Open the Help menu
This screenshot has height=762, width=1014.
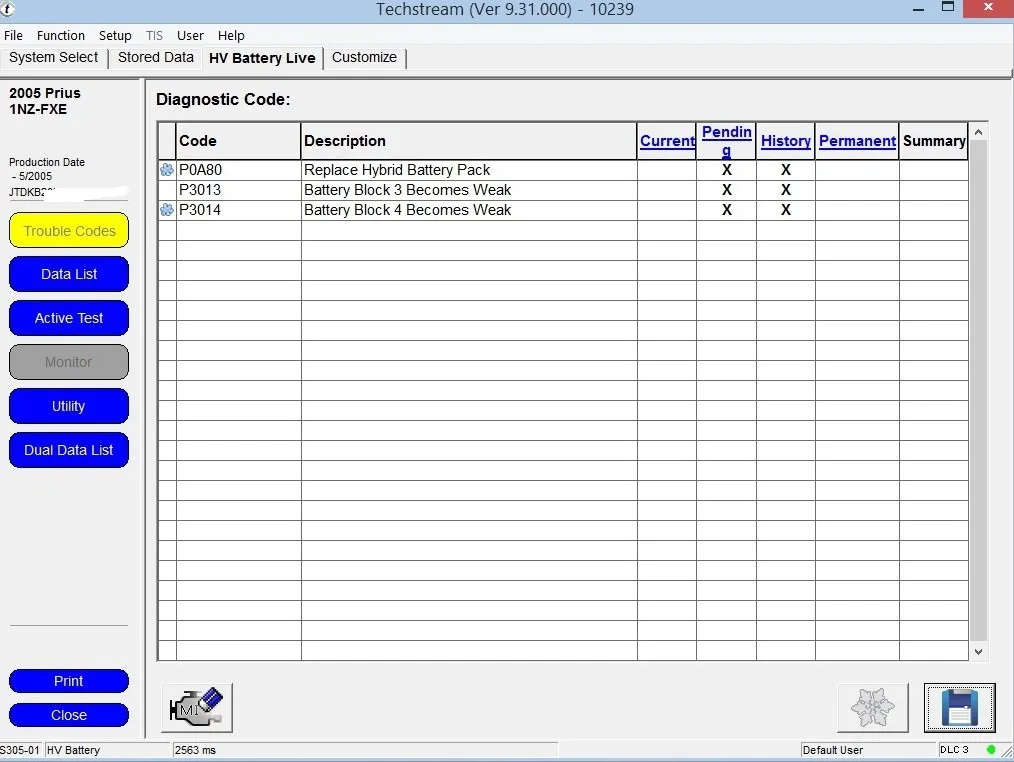click(x=231, y=36)
